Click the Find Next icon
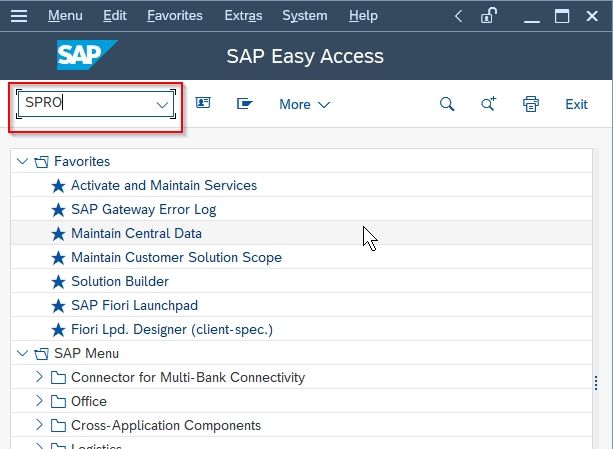The width and height of the screenshot is (613, 449). 489,104
